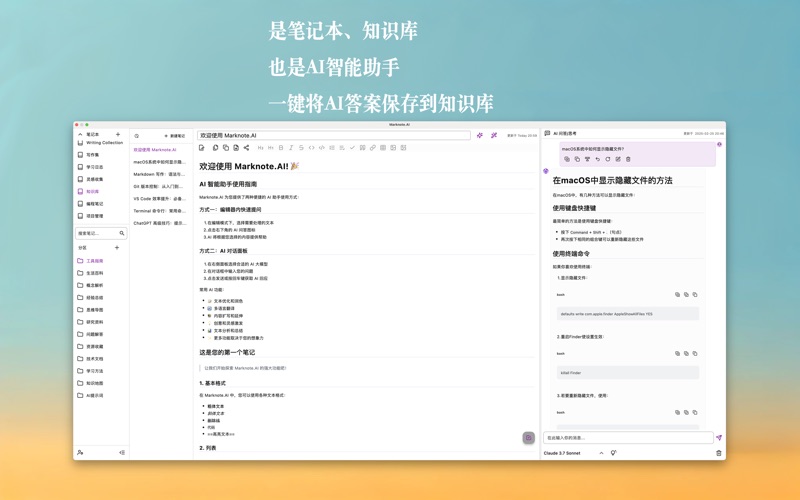This screenshot has width=800, height=500.
Task: Open the Git 版本控制 note
Action: 160,187
